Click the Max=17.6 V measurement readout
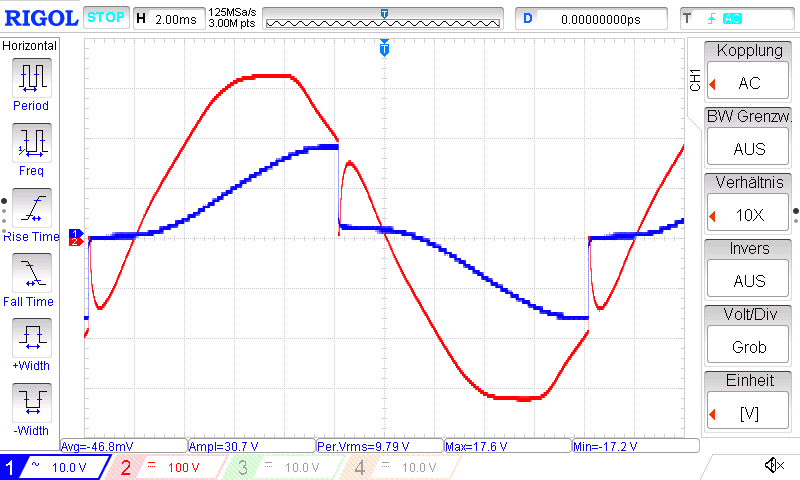The image size is (800, 480). click(508, 446)
